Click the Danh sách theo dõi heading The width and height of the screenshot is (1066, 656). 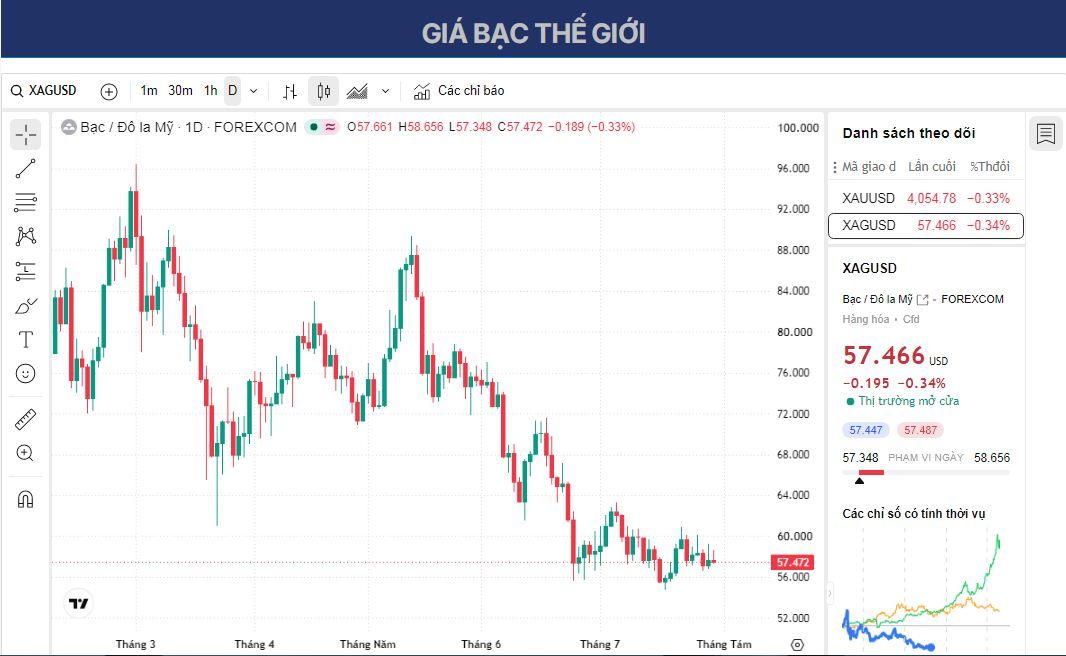pyautogui.click(x=909, y=133)
